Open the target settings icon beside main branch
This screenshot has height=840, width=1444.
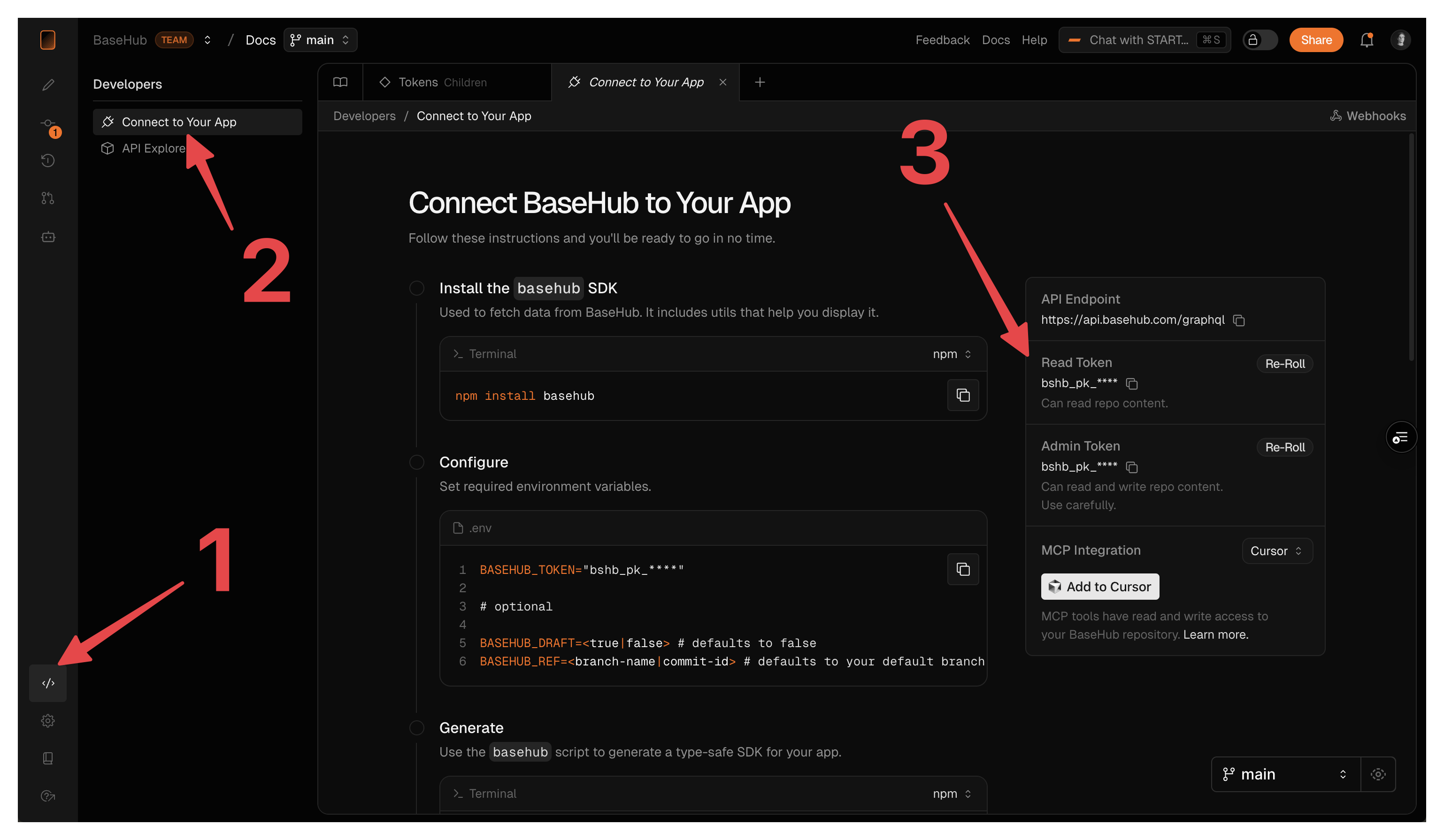[x=1378, y=775]
